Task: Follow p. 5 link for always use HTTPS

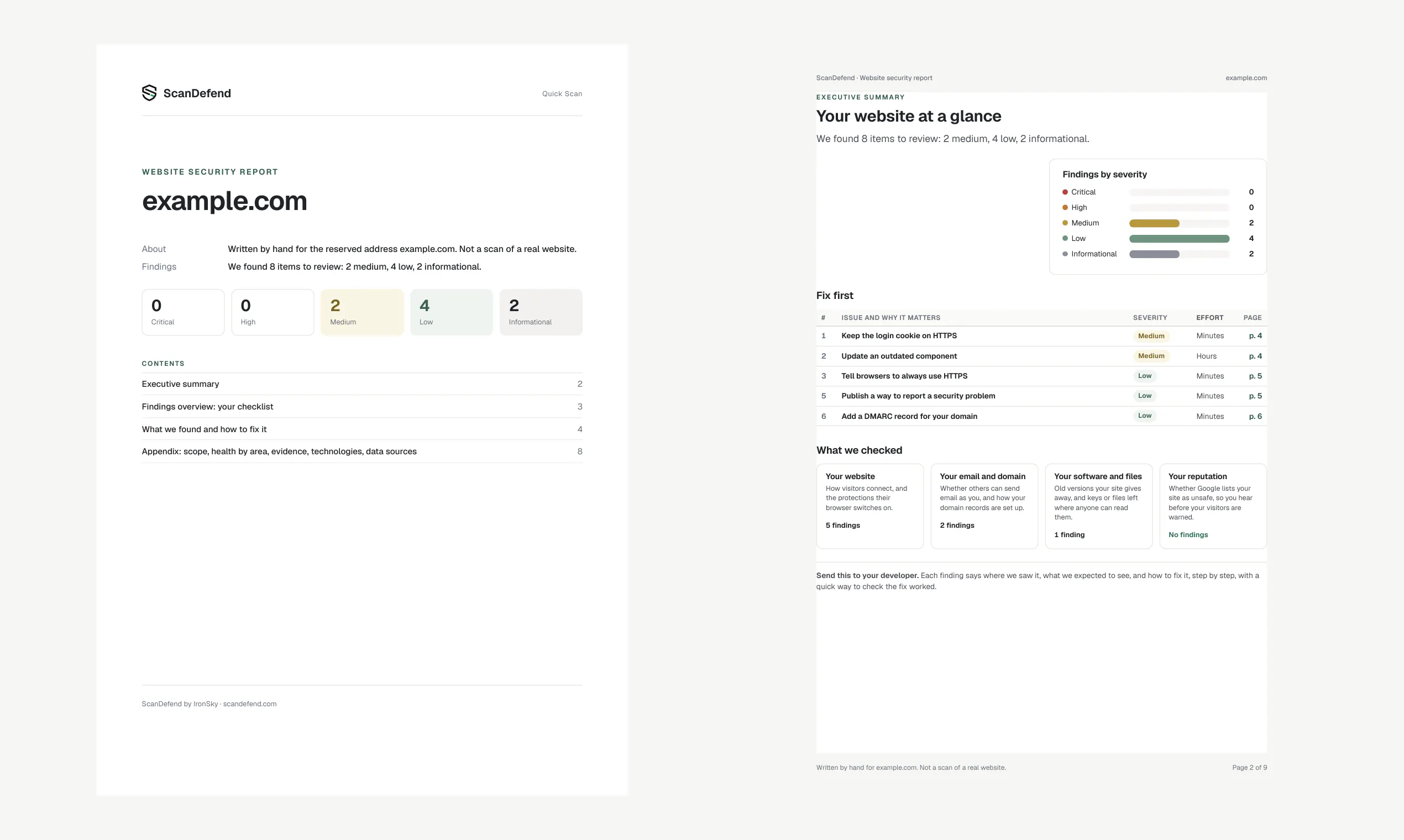Action: pyautogui.click(x=1255, y=376)
